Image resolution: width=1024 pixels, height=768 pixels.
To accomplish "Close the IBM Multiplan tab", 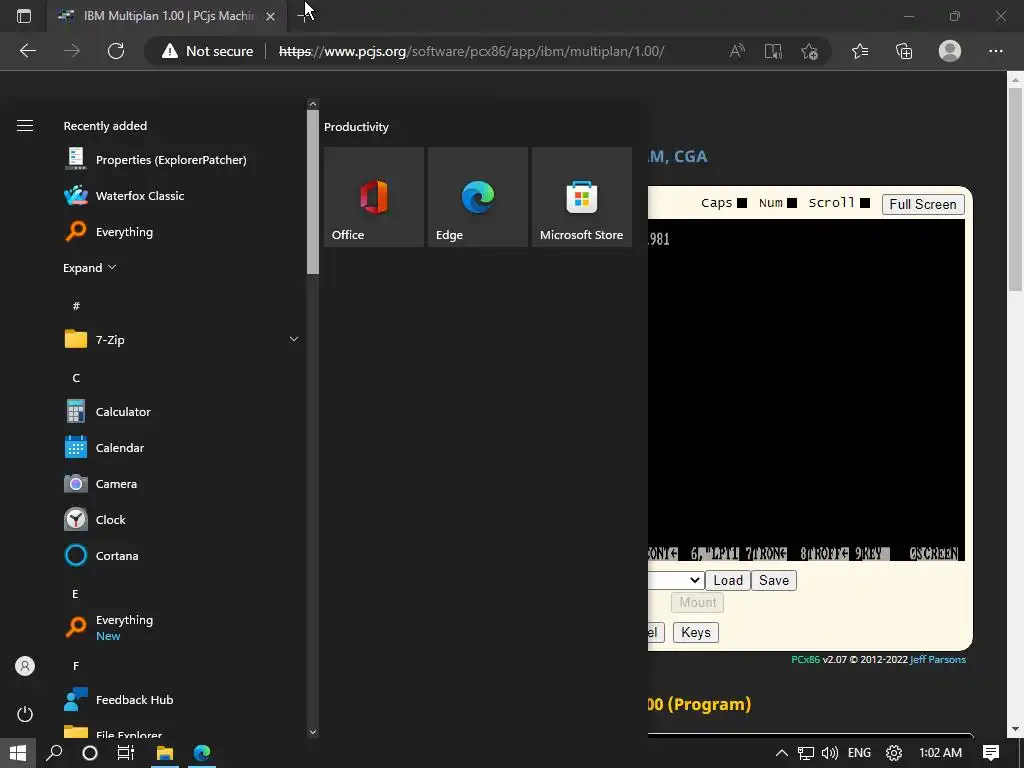I will point(270,16).
